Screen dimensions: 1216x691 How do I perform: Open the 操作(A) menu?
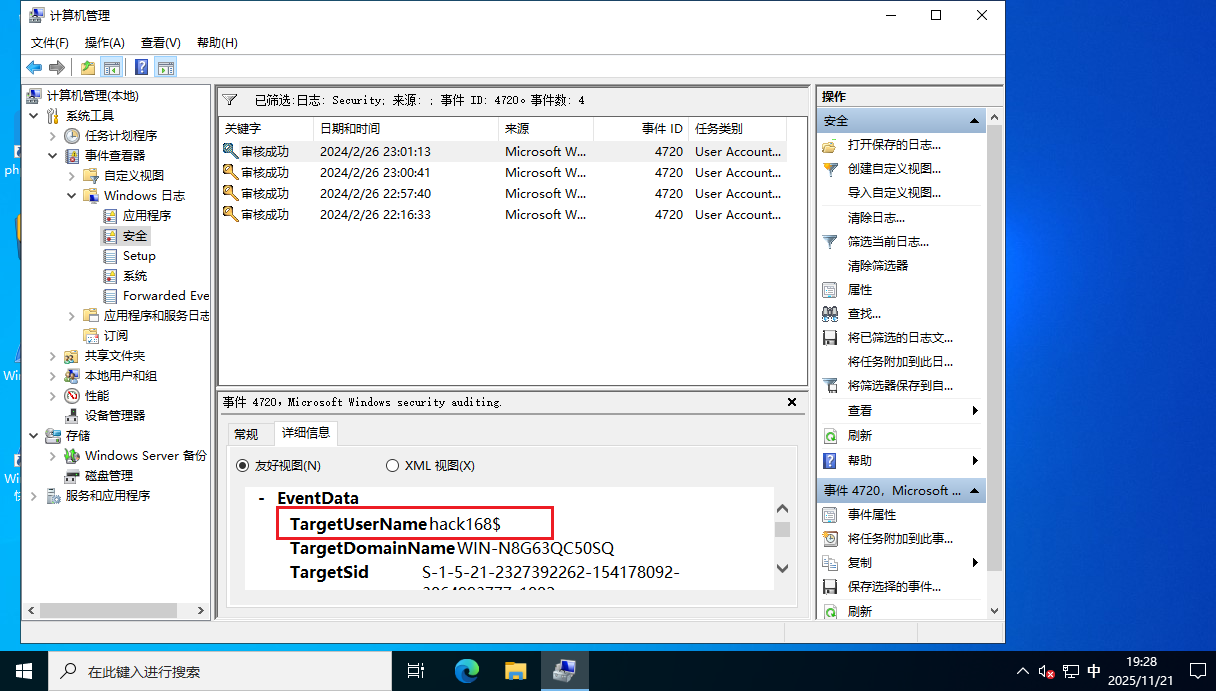tap(105, 43)
